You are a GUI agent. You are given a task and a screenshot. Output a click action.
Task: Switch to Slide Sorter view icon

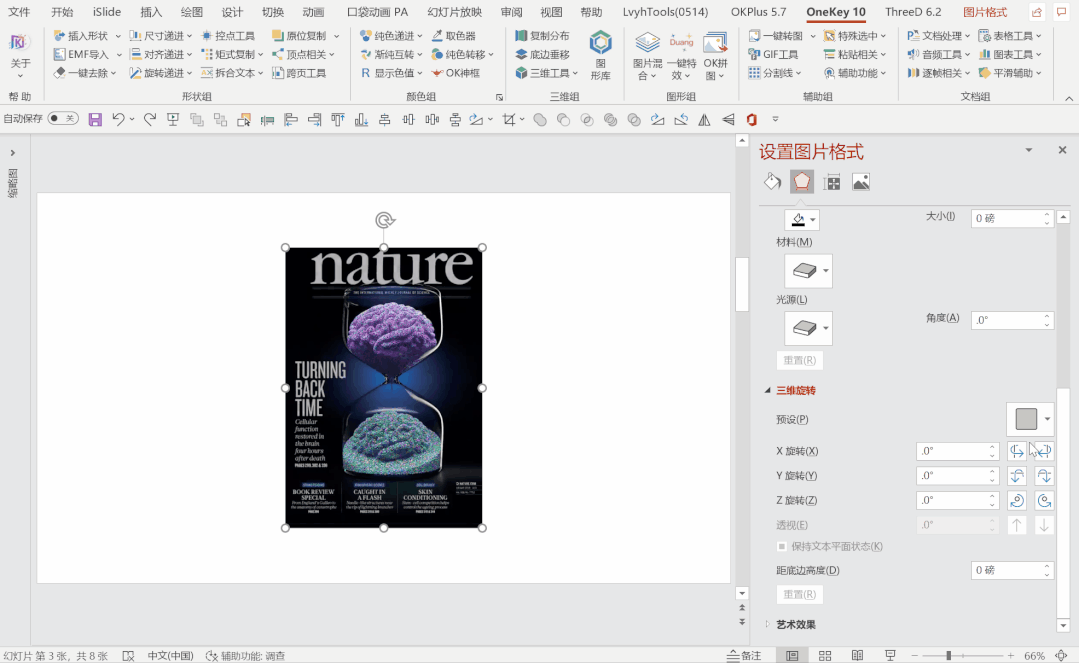coord(825,655)
